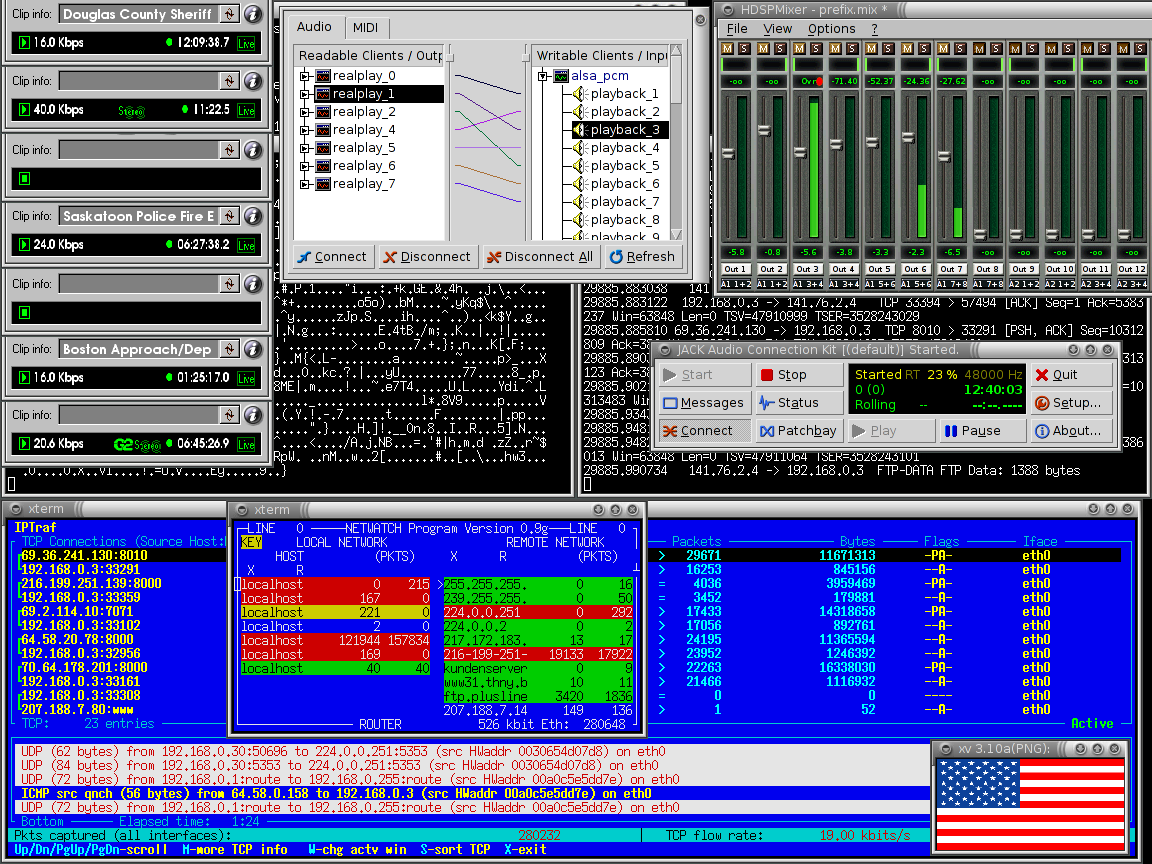Click alsa_pcm sound card icon
1152x864 pixels.
click(x=561, y=76)
